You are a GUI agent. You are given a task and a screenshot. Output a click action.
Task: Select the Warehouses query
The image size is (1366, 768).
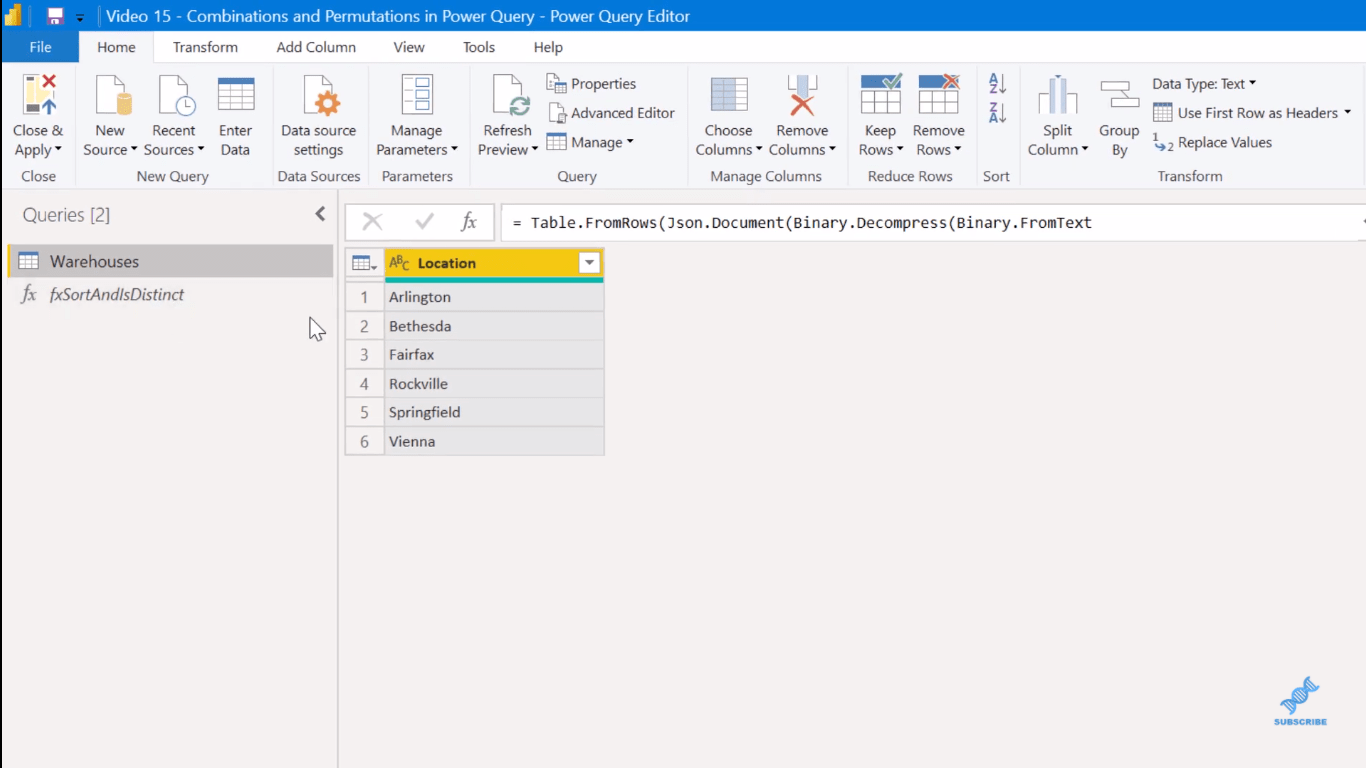pos(170,261)
